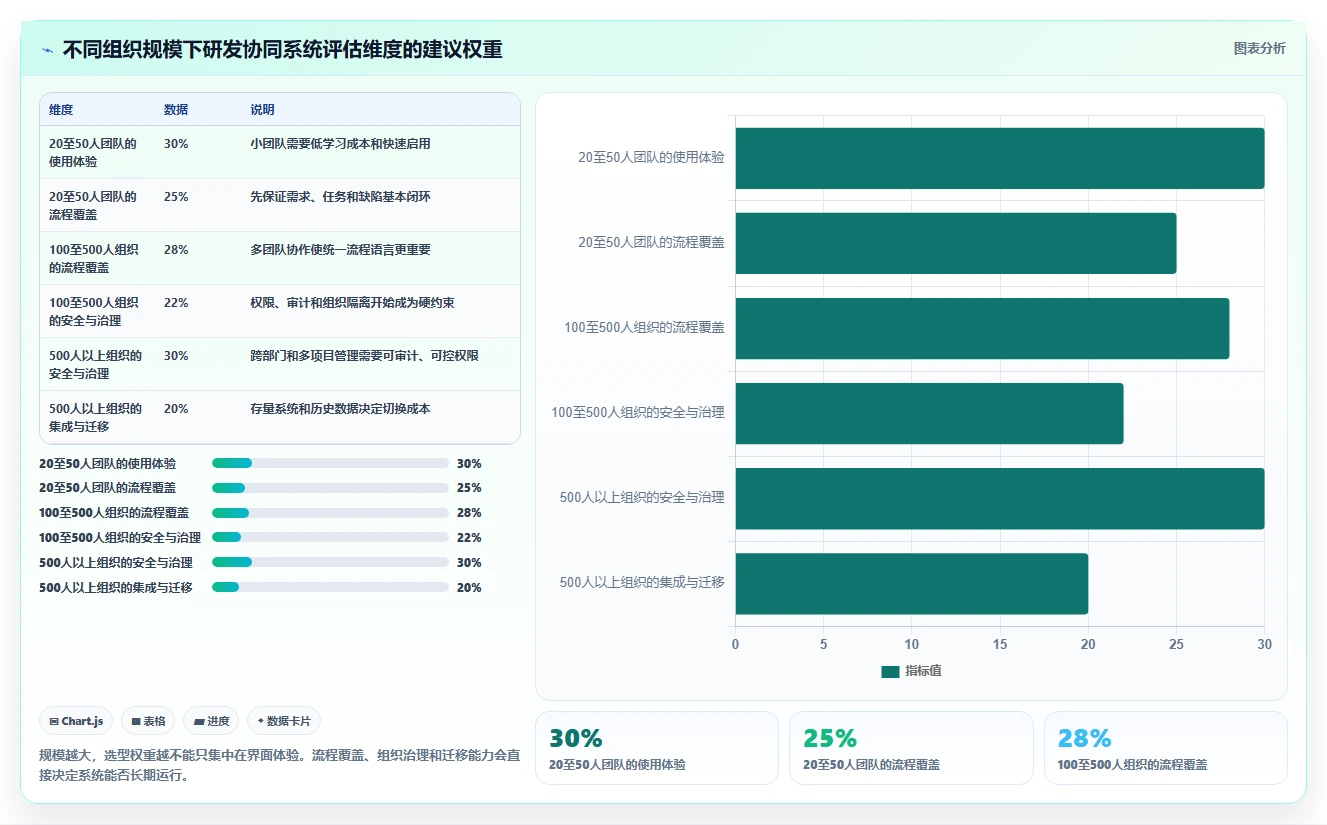The width and height of the screenshot is (1327, 825).
Task: Click the 指标值 legend color box
Action: [x=890, y=672]
